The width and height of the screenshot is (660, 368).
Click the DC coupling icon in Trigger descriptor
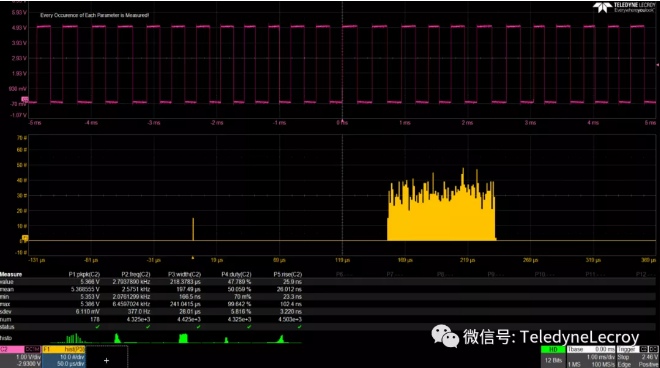tap(653, 349)
